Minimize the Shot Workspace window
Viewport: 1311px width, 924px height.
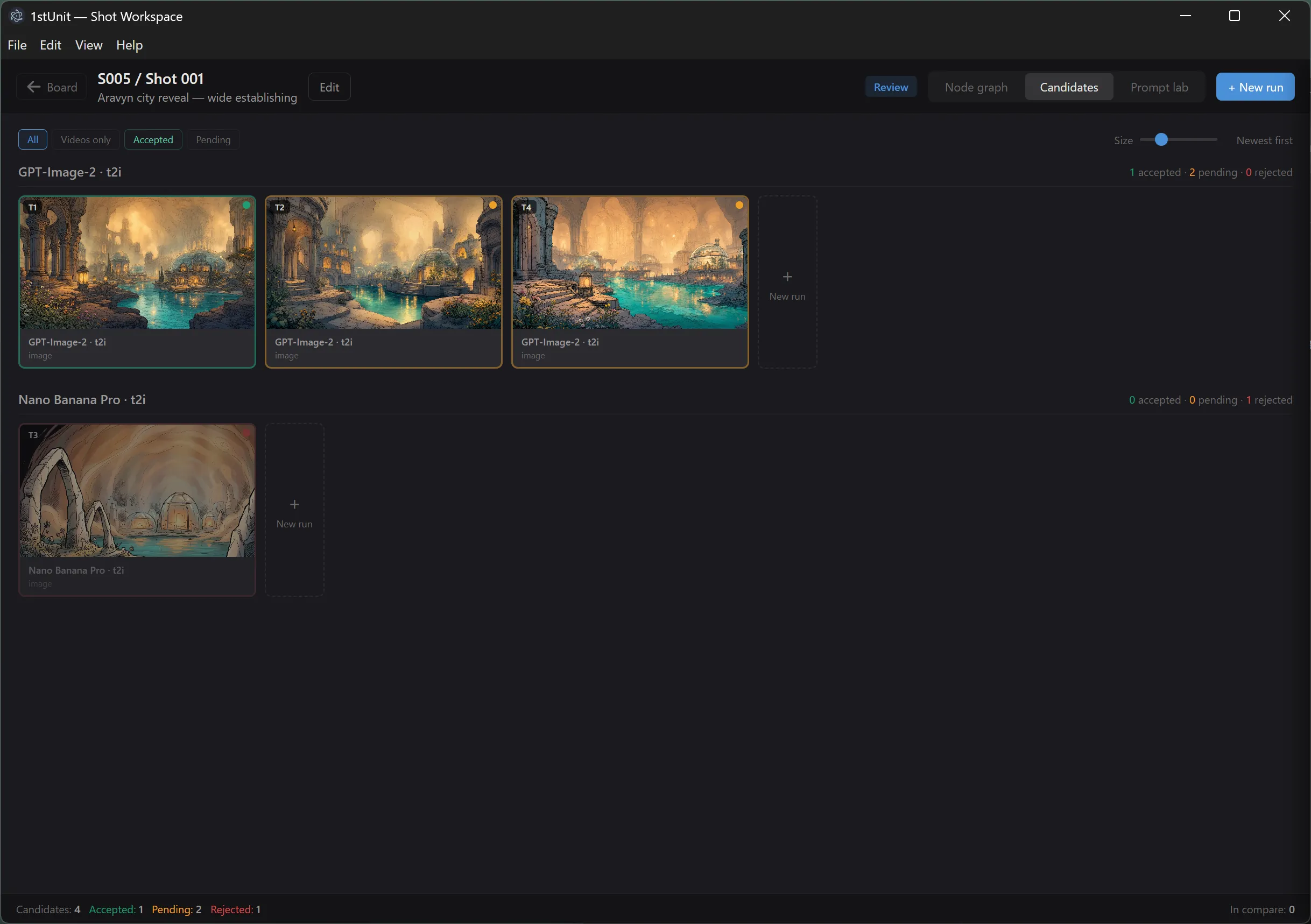pos(1185,16)
